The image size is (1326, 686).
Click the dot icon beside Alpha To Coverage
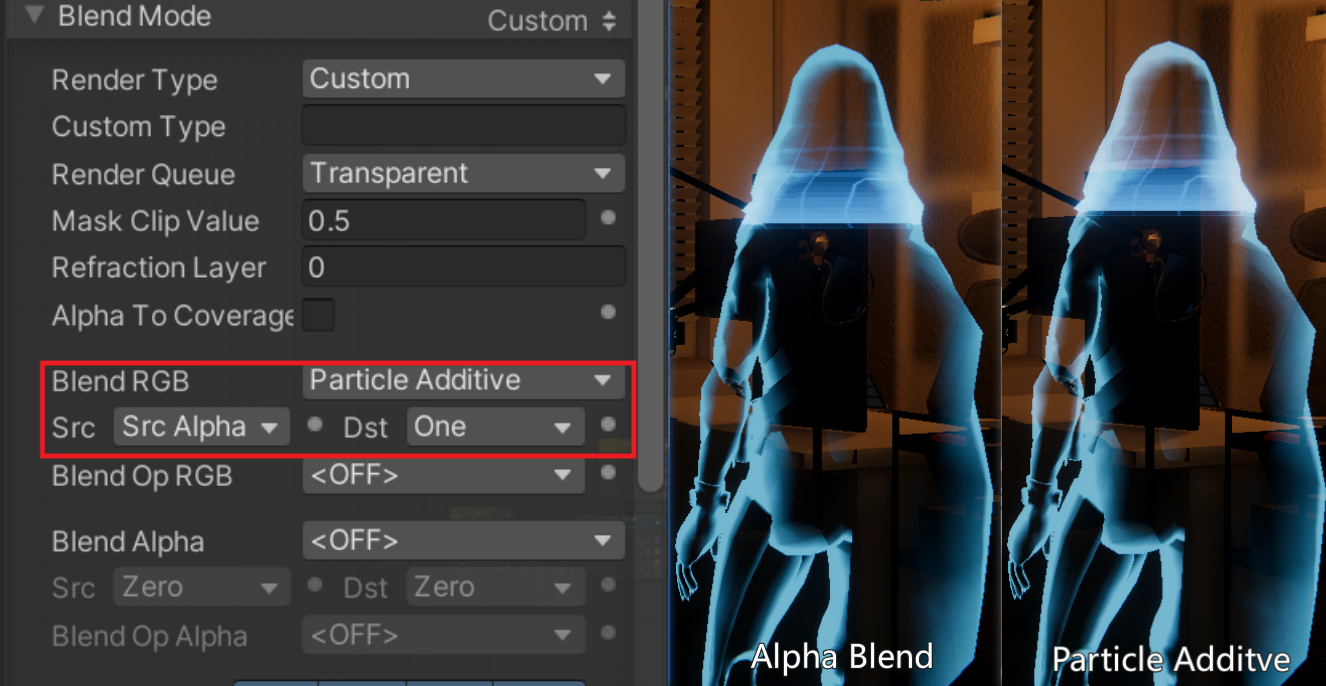point(608,312)
